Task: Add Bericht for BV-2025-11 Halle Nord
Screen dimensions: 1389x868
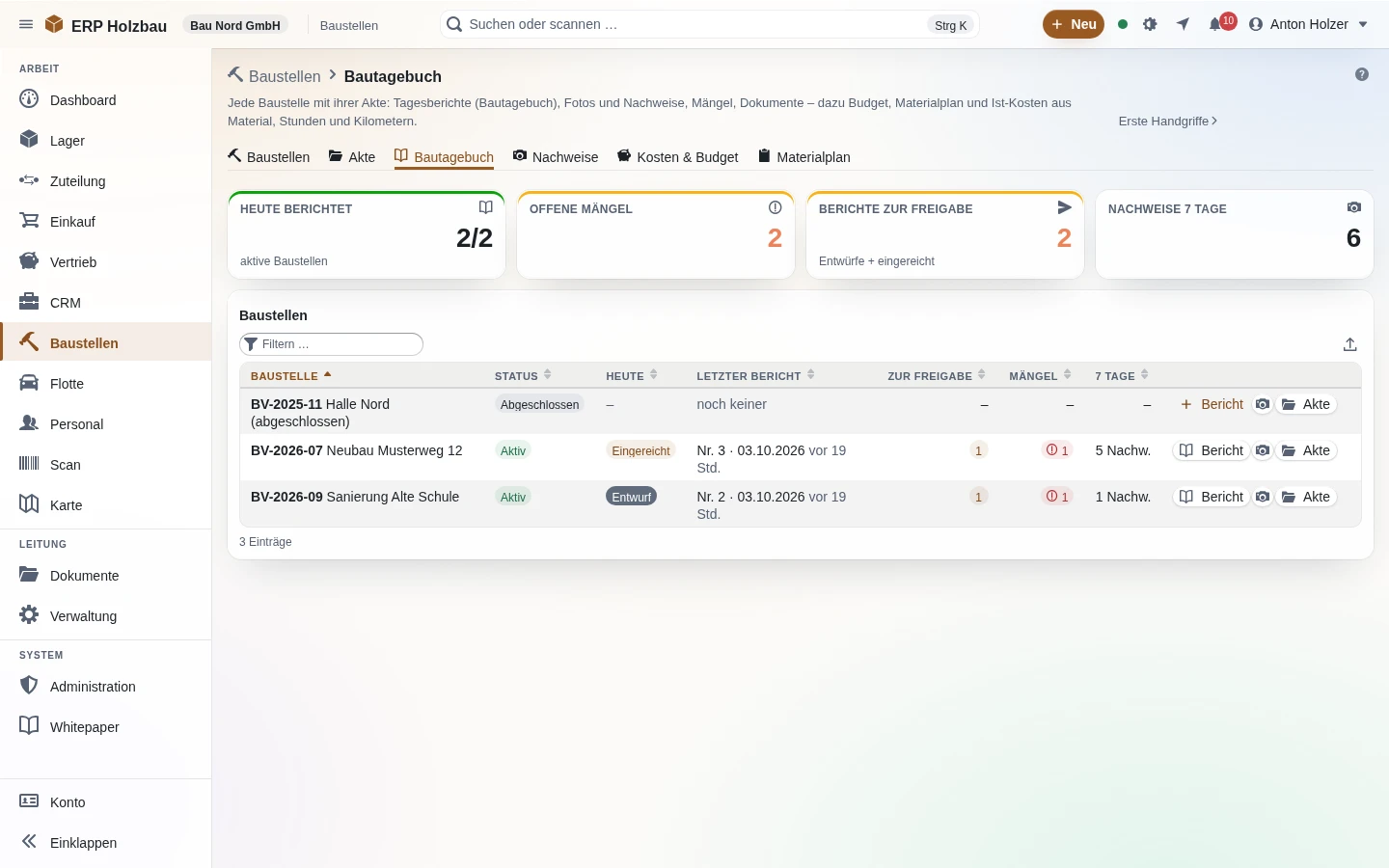Action: tap(1212, 404)
